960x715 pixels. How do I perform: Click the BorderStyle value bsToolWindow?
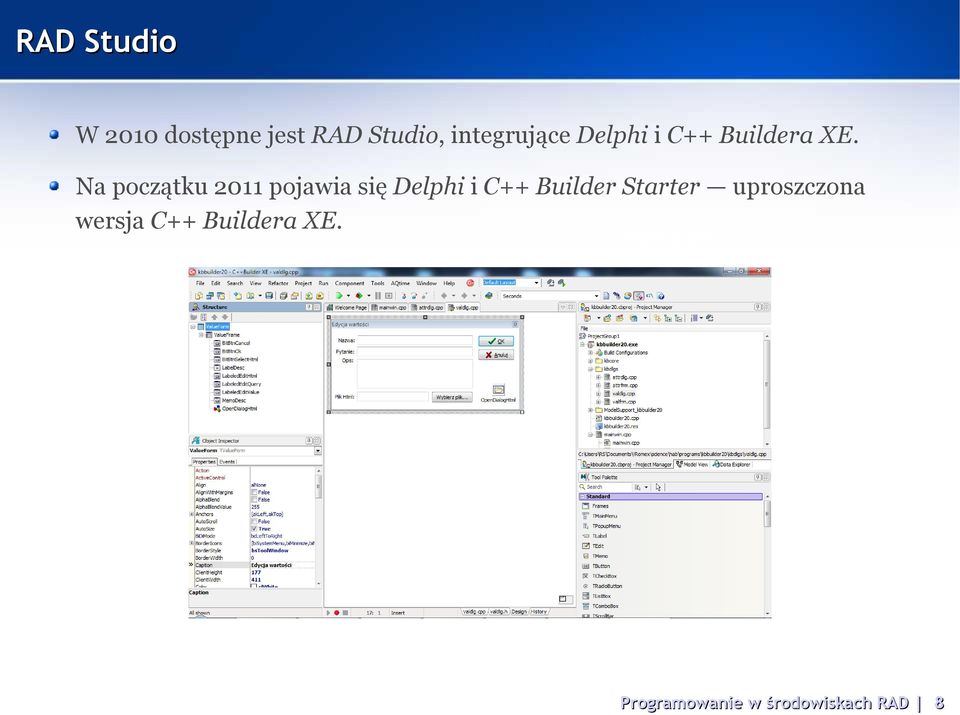269,550
